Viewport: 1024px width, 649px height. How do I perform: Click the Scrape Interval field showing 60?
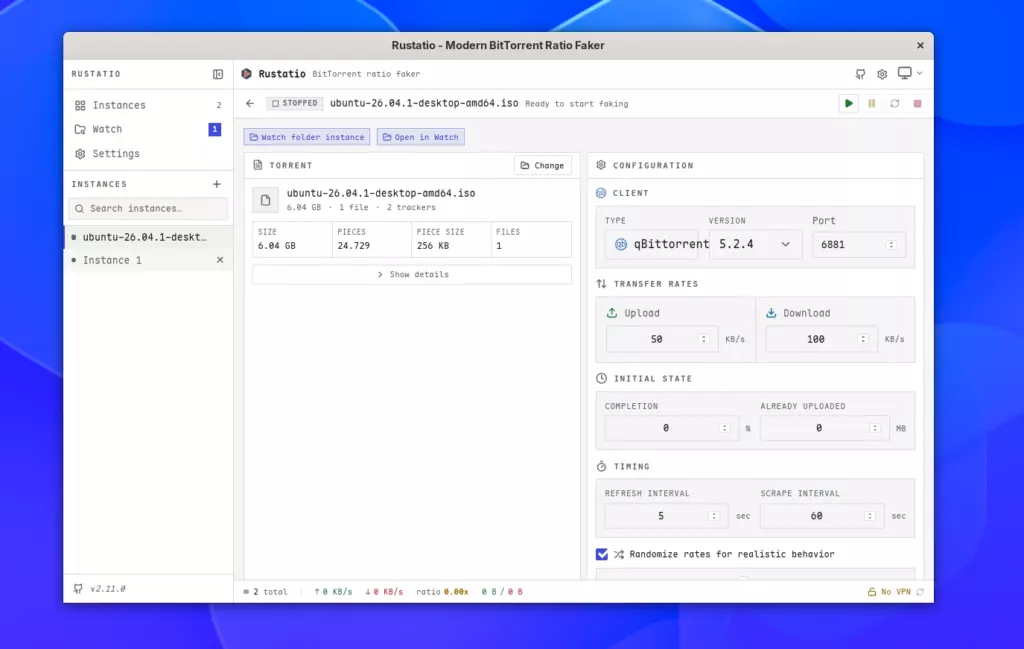[x=822, y=516]
